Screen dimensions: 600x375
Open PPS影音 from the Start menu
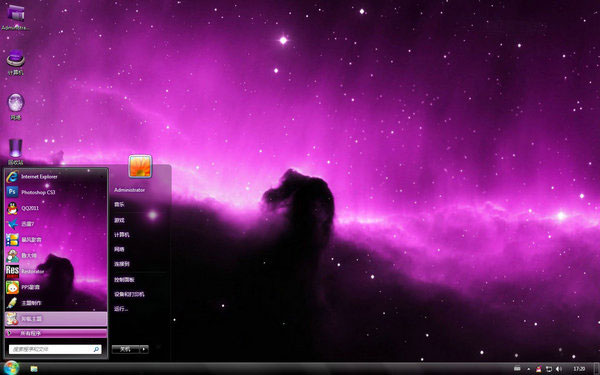click(56, 287)
